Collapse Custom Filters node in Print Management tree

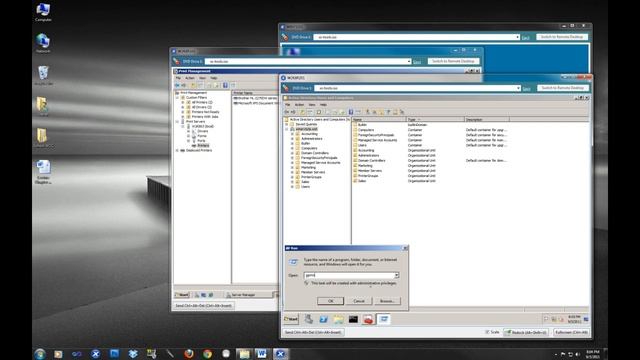(178, 98)
